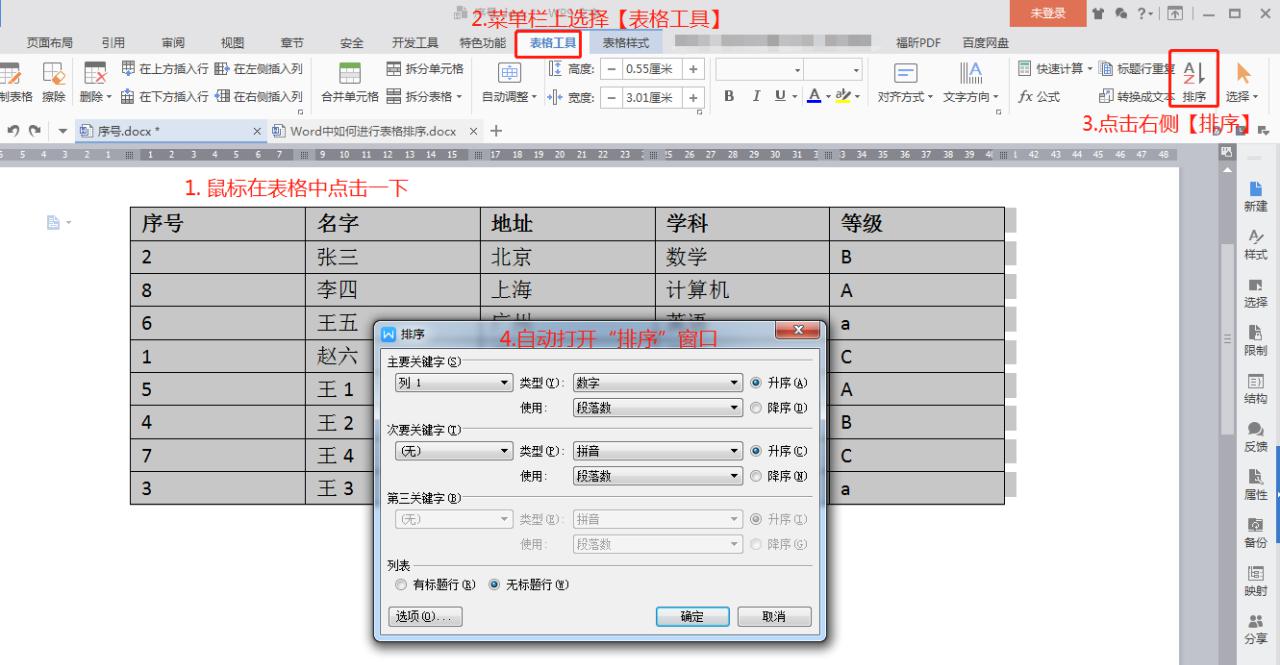This screenshot has width=1280, height=665.
Task: Select 升序(A) for primary key
Action: [x=778, y=383]
